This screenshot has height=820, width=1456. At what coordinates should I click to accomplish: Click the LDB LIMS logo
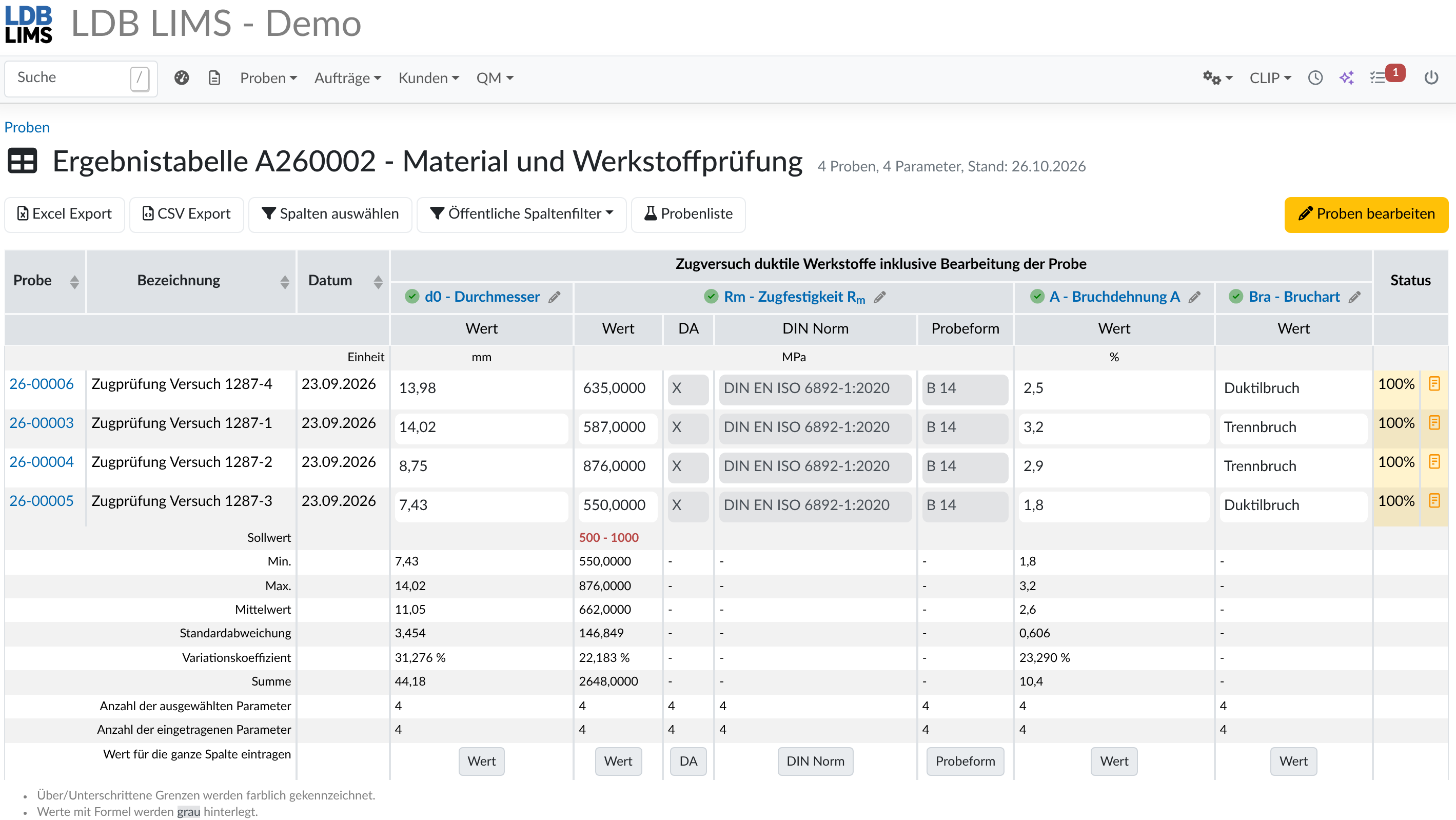coord(28,25)
